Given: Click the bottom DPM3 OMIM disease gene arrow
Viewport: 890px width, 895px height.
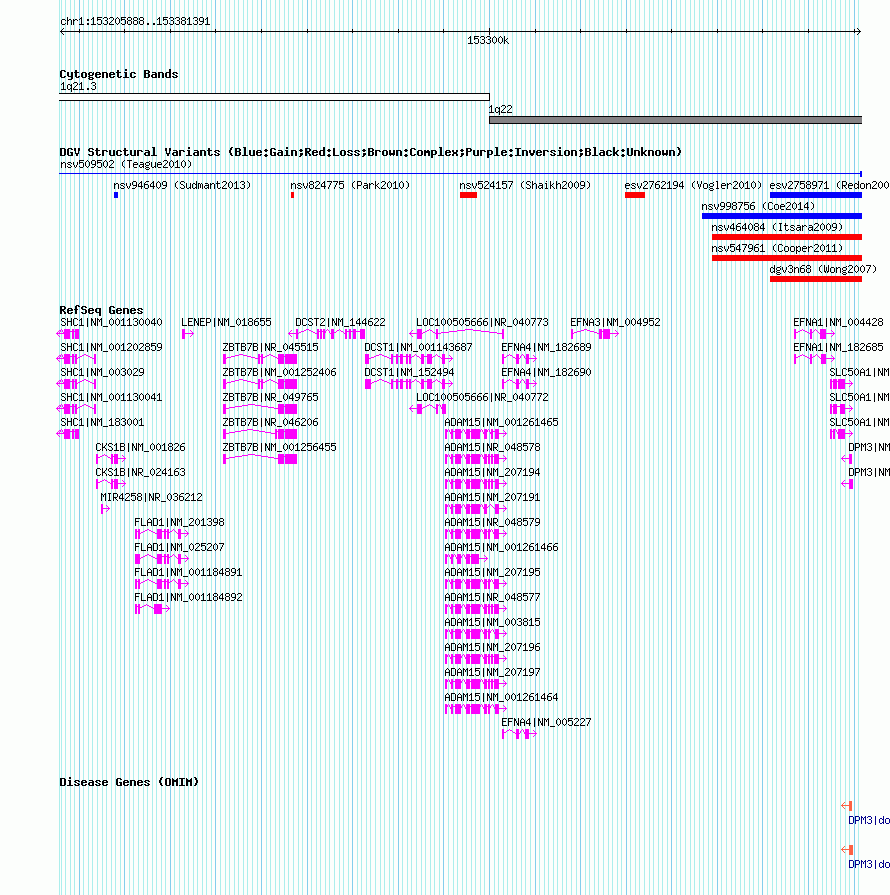Looking at the screenshot, I should click(847, 850).
